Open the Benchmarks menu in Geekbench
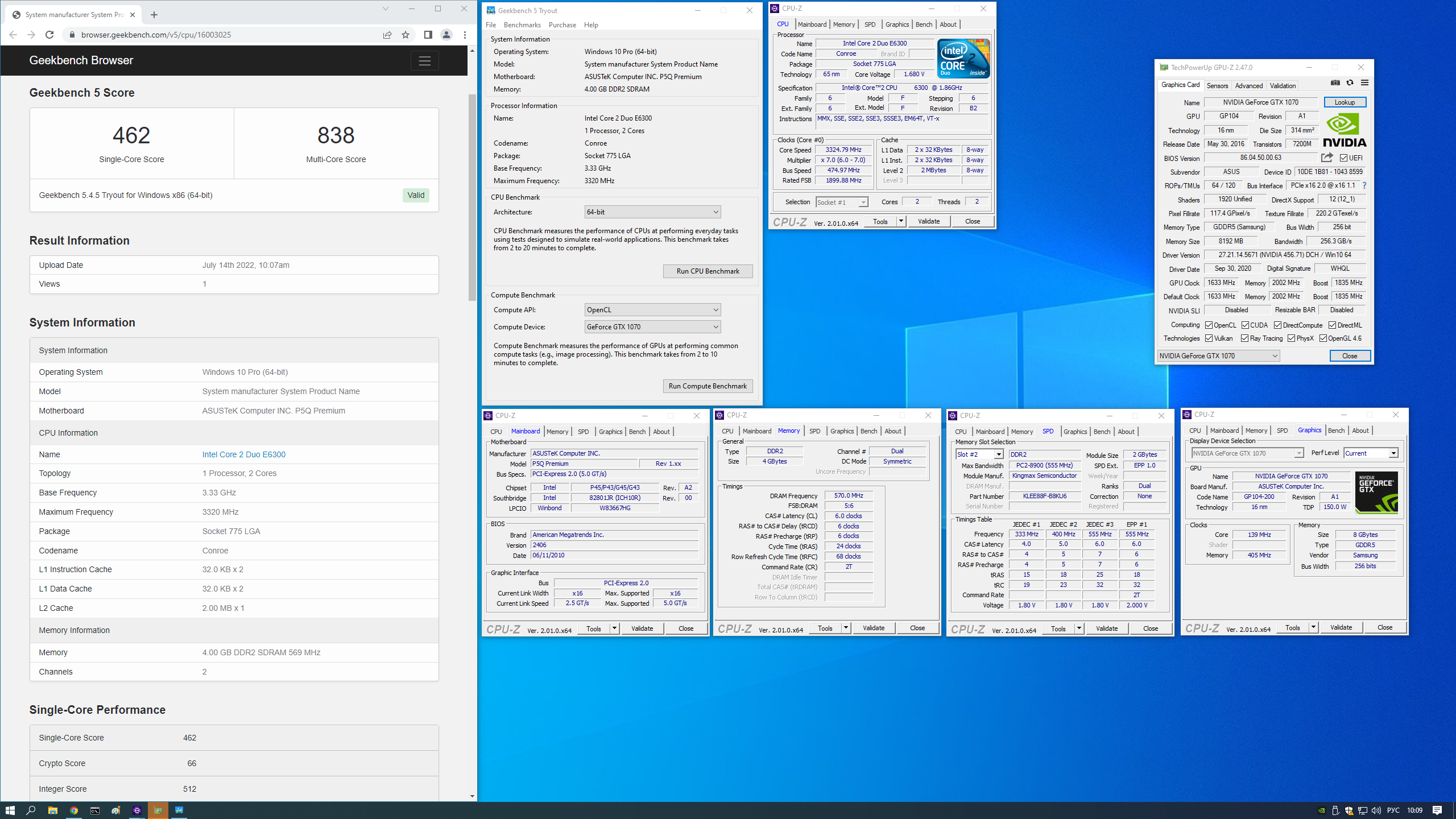This screenshot has width=1456, height=819. 522,25
